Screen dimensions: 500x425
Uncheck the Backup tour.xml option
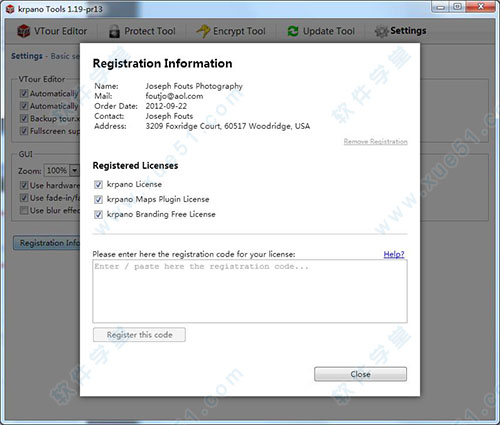coord(24,118)
